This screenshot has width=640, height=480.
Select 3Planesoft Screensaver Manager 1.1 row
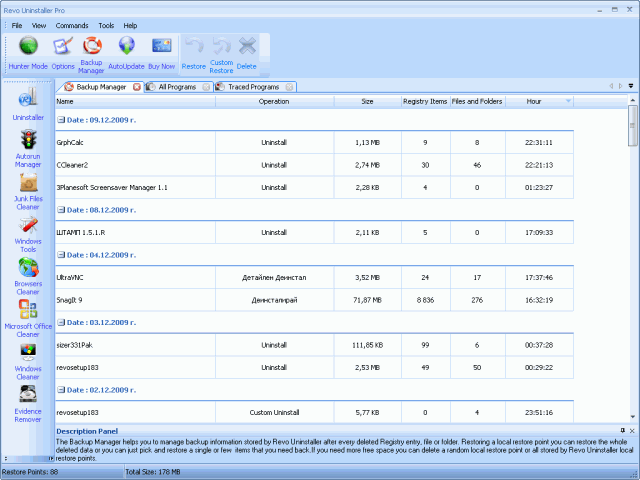point(314,187)
